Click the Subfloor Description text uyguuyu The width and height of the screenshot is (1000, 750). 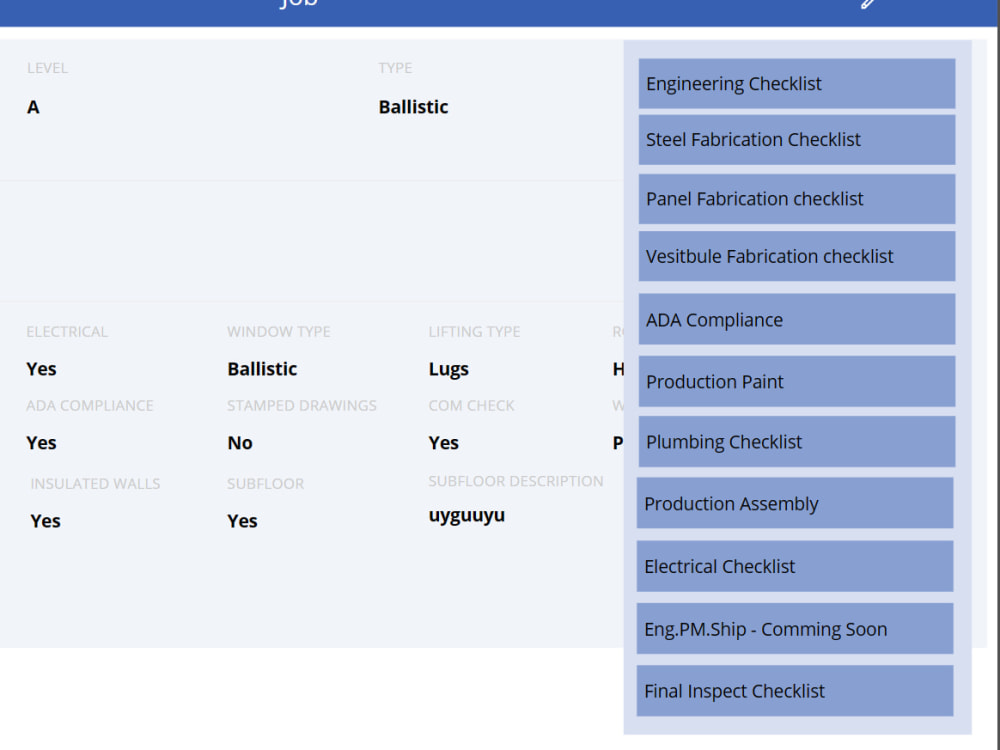click(x=466, y=515)
